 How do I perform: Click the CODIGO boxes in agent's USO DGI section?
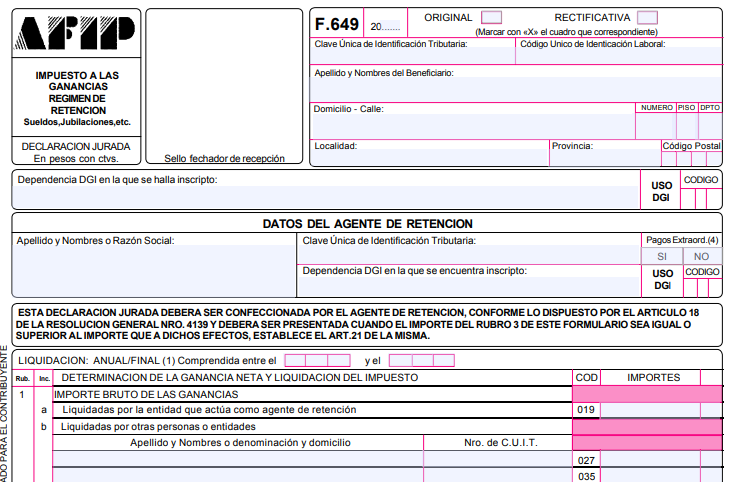coord(703,288)
